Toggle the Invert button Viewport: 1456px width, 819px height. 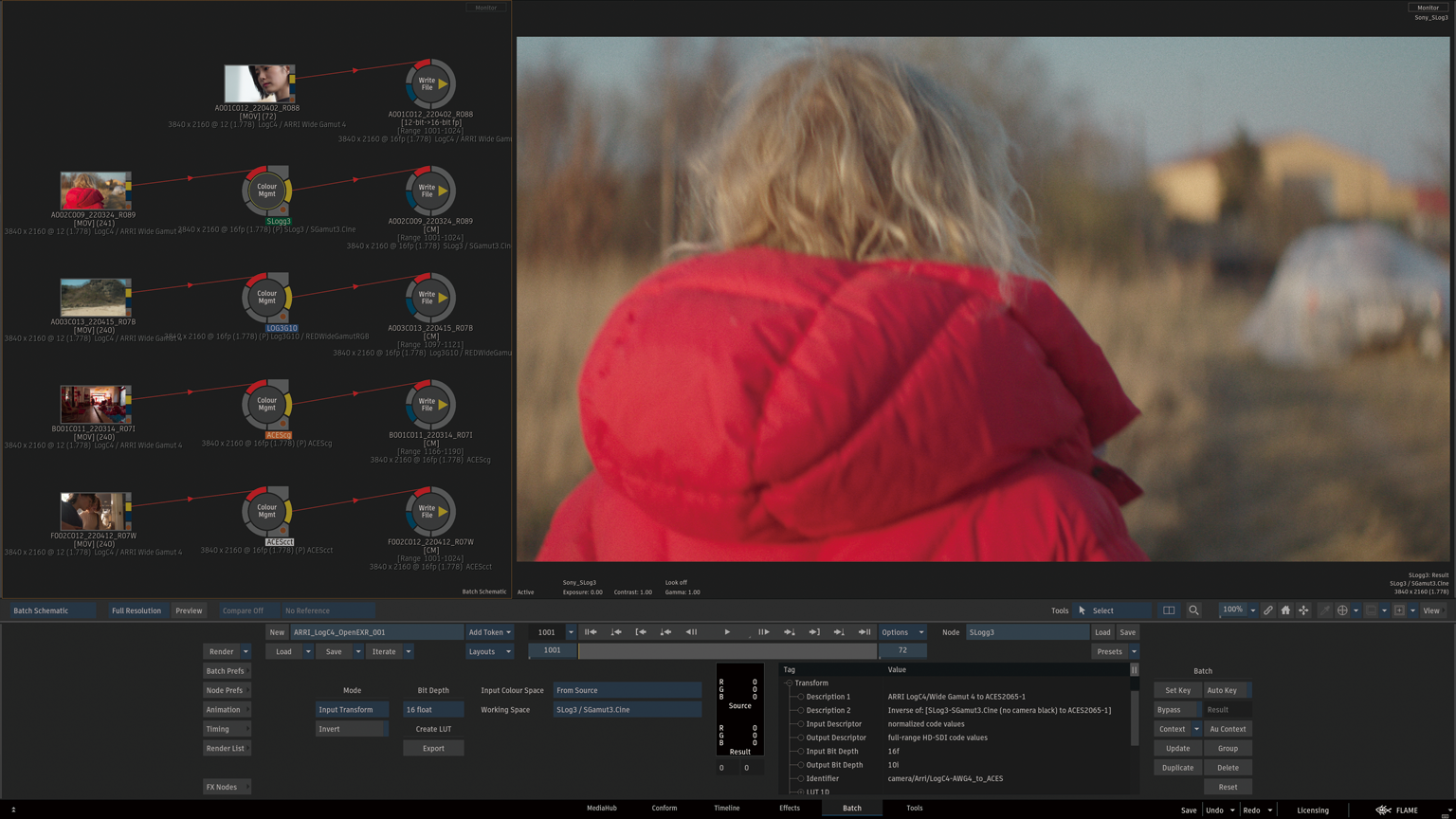[351, 729]
